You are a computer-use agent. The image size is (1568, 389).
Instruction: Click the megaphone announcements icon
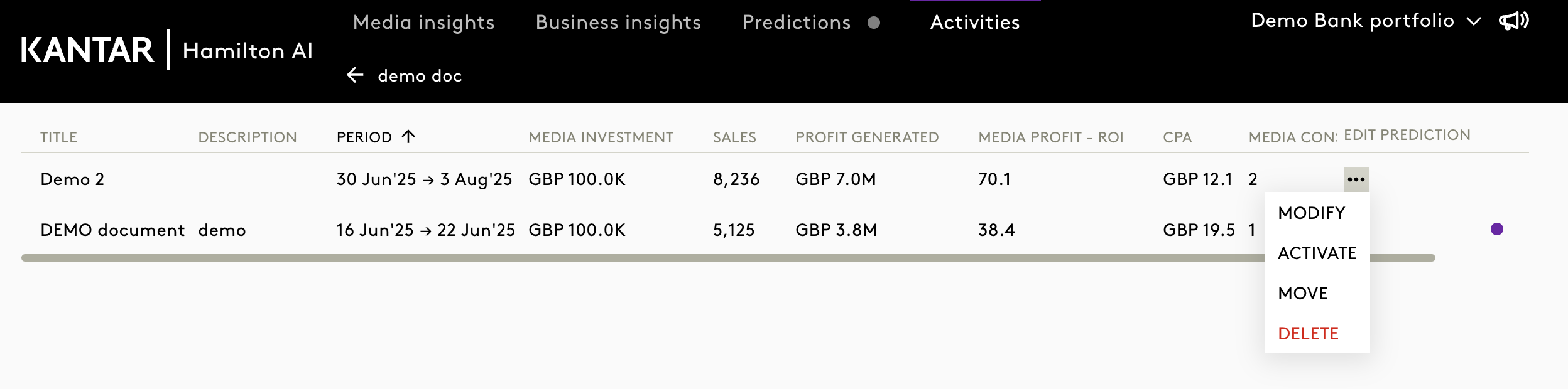[1514, 21]
